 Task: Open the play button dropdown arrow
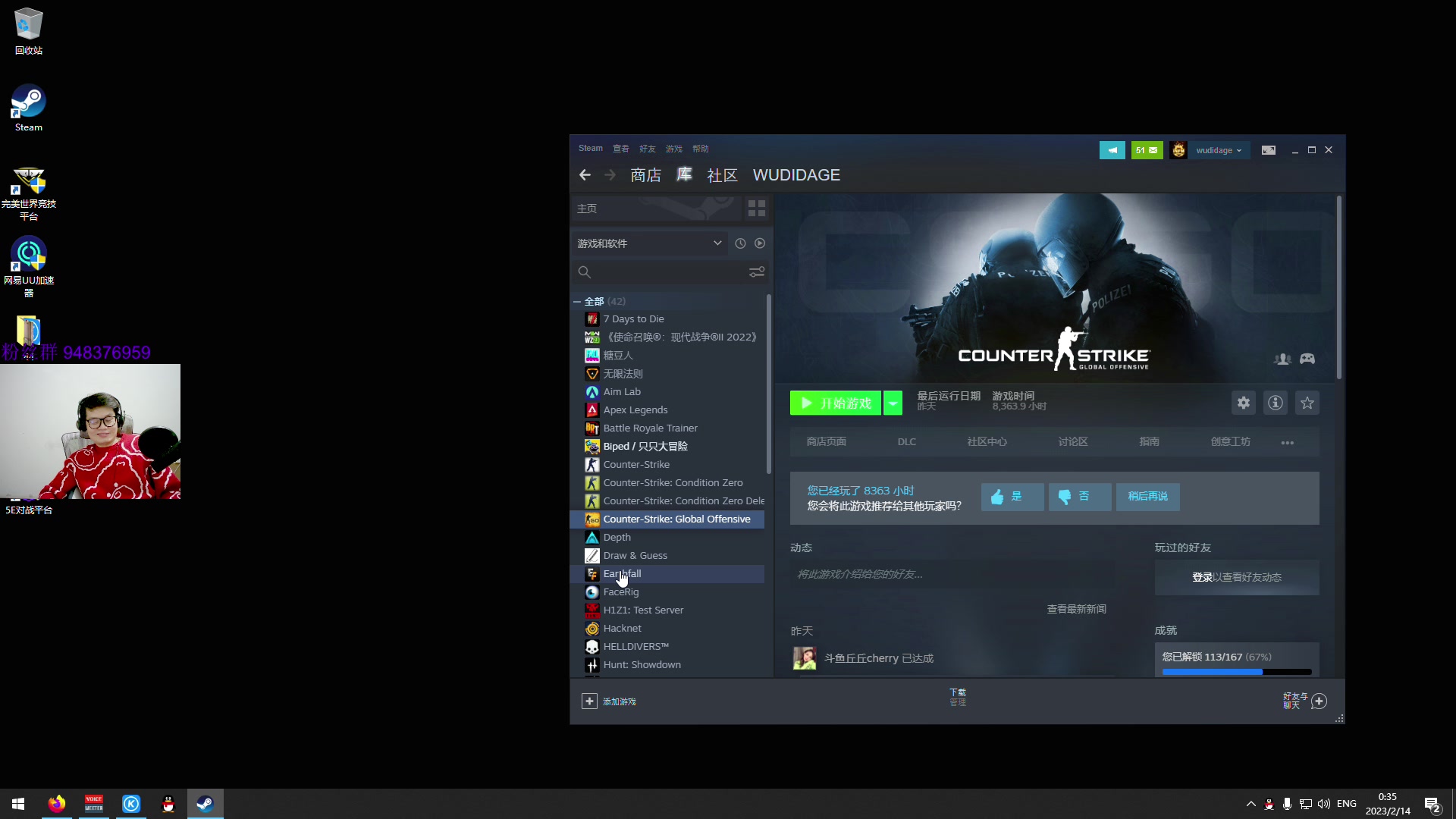coord(893,403)
